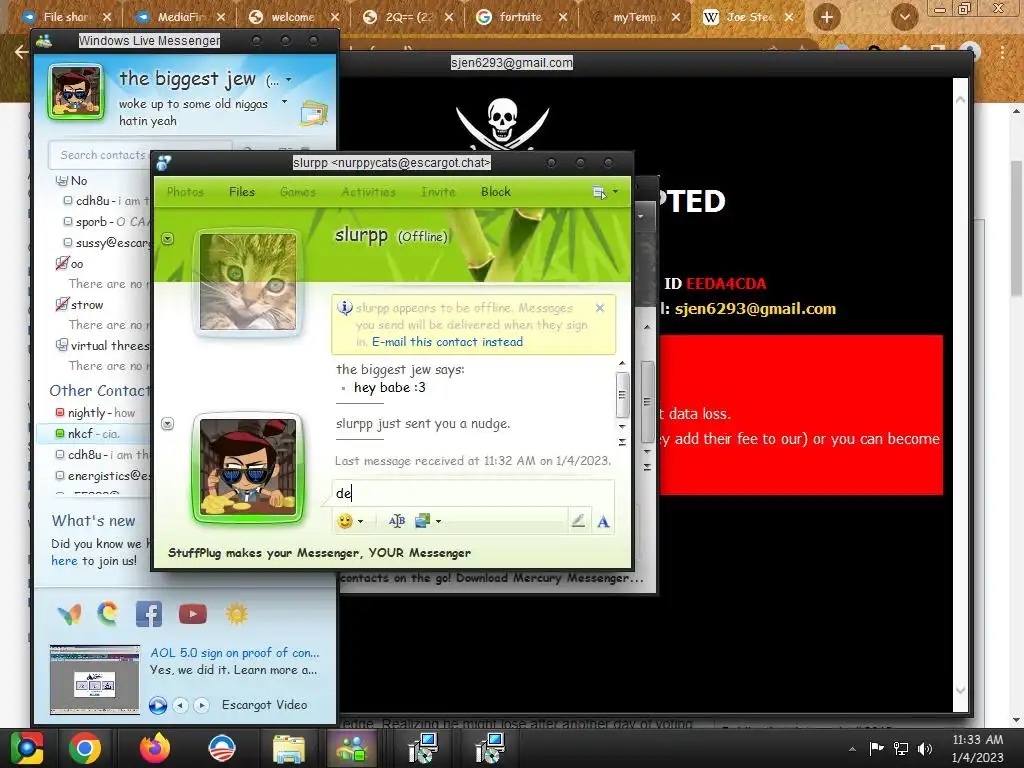Expand the 'strow' contact group

coord(62,304)
